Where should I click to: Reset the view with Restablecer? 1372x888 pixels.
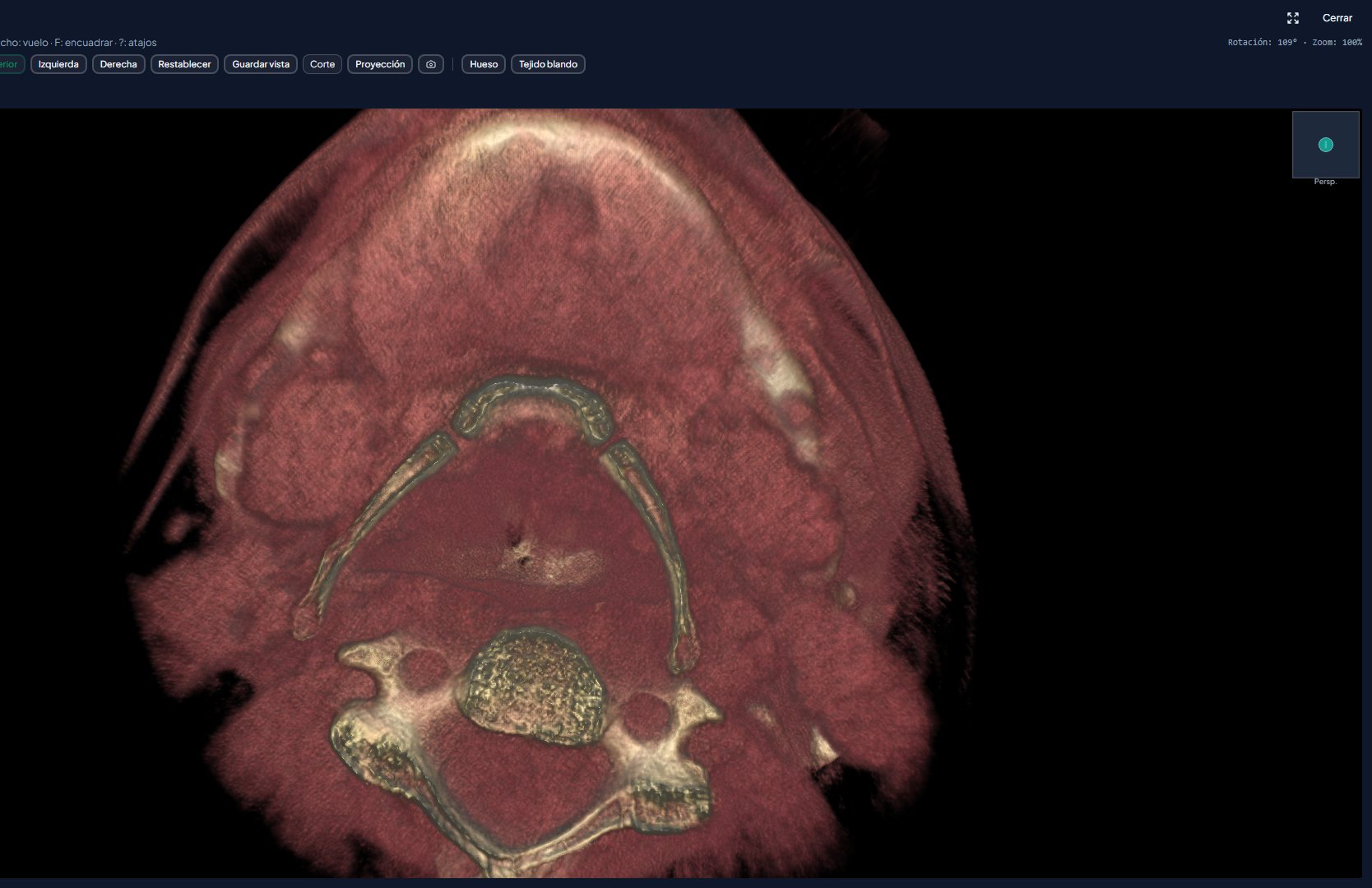pyautogui.click(x=184, y=64)
